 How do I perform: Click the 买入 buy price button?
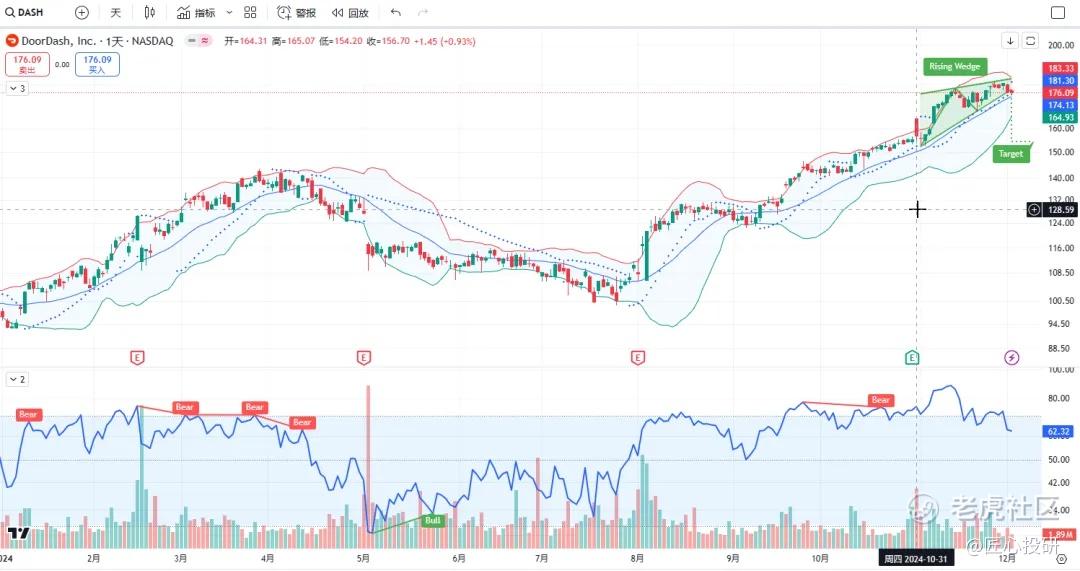97,64
